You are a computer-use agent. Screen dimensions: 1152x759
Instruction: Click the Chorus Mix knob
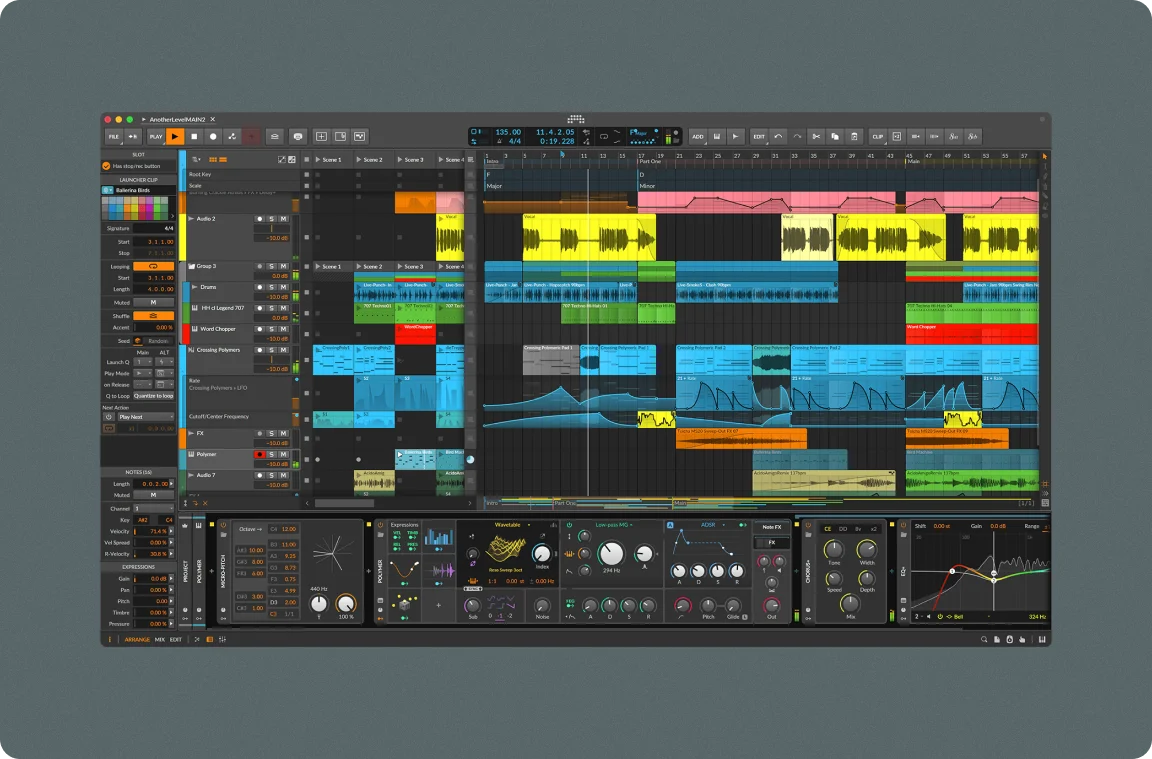[x=851, y=603]
